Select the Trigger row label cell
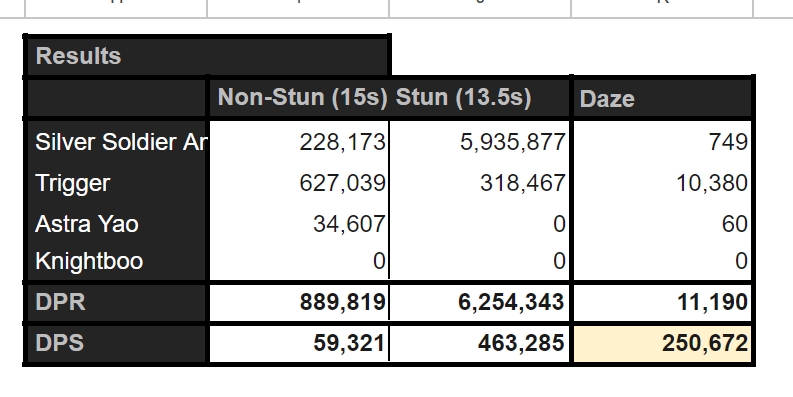 pyautogui.click(x=117, y=183)
